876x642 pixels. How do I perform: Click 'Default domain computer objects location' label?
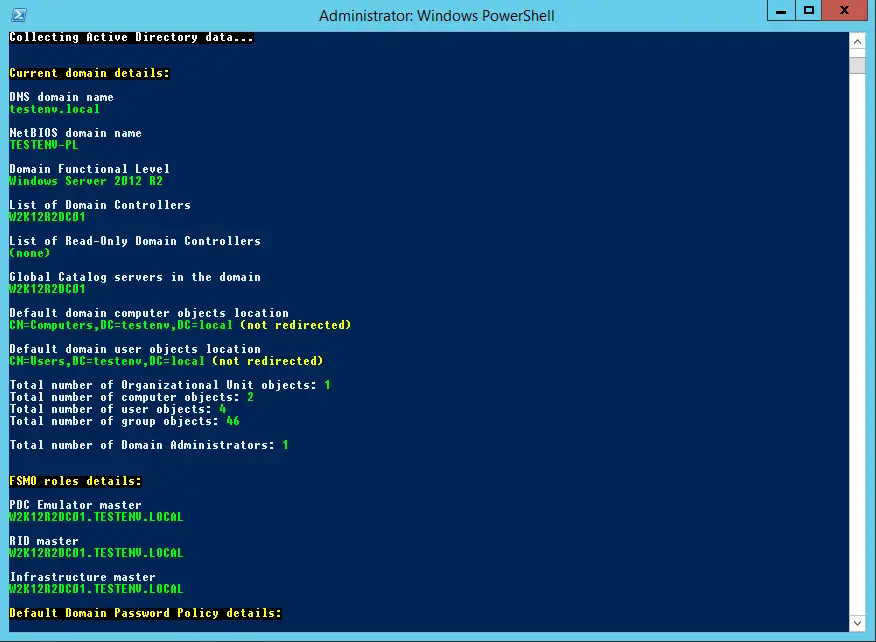(x=149, y=313)
